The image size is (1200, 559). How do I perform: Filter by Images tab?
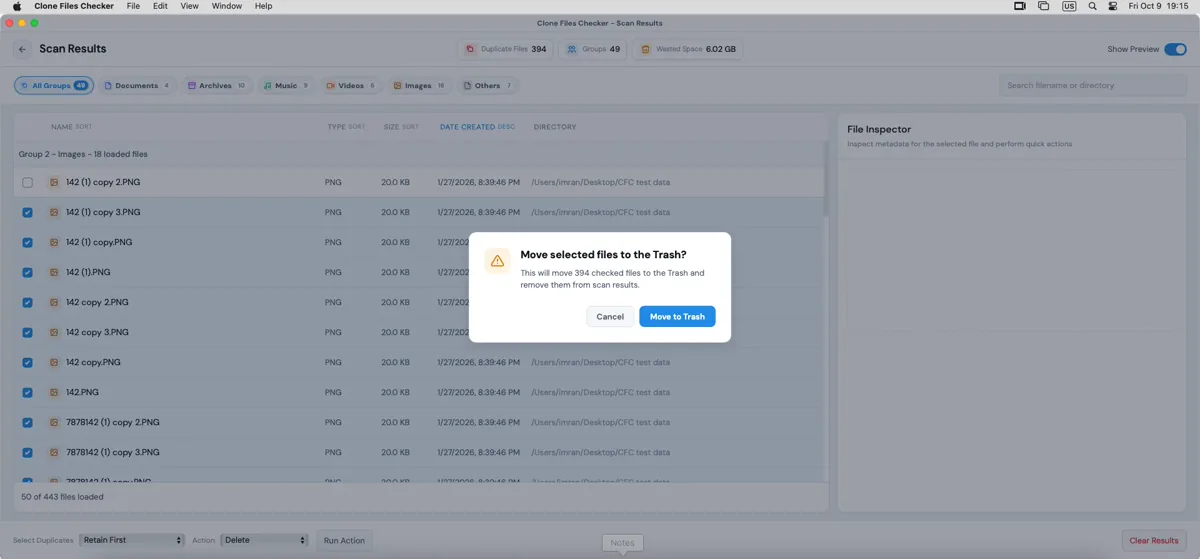click(x=419, y=86)
